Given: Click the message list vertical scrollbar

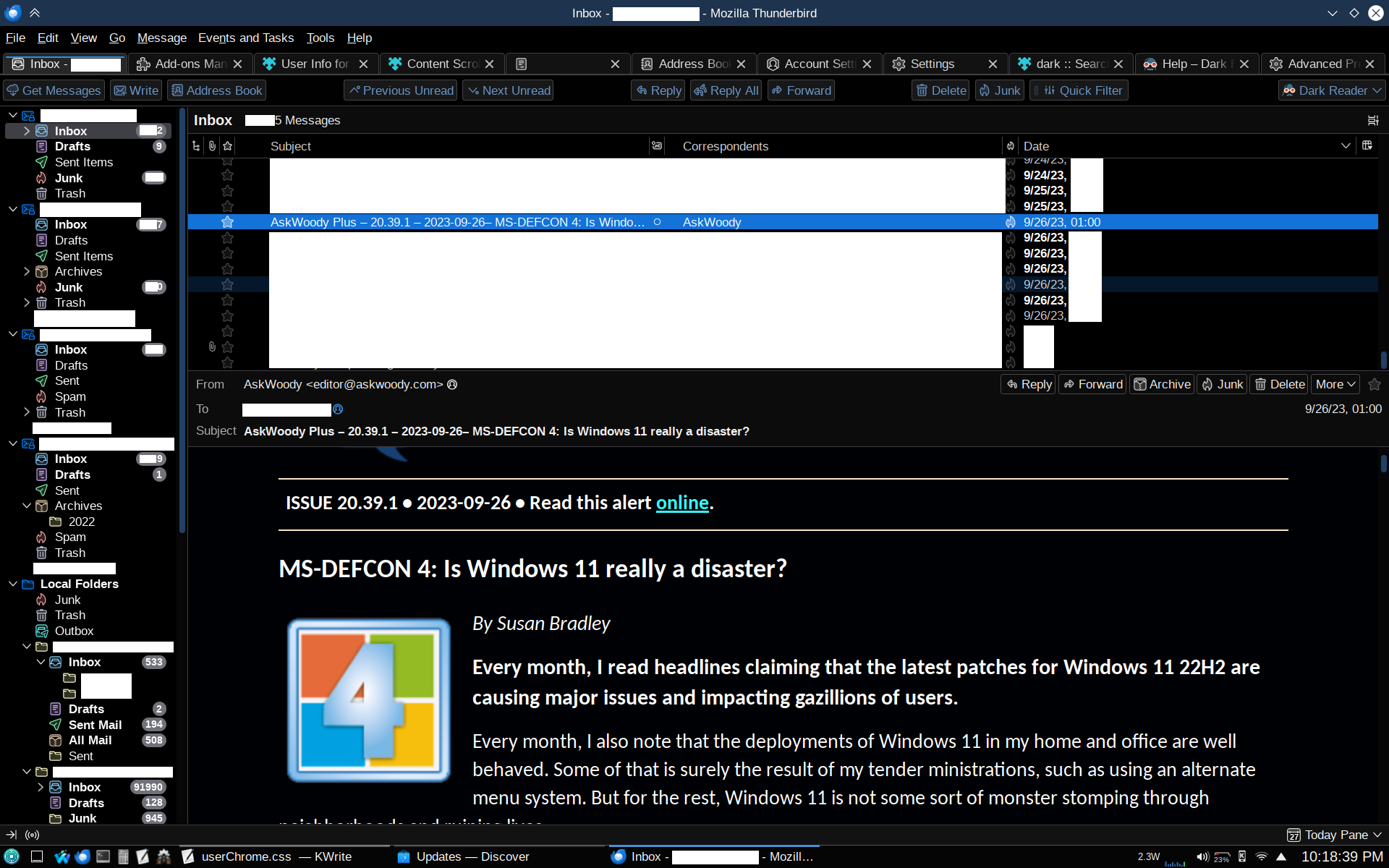Looking at the screenshot, I should (1382, 359).
